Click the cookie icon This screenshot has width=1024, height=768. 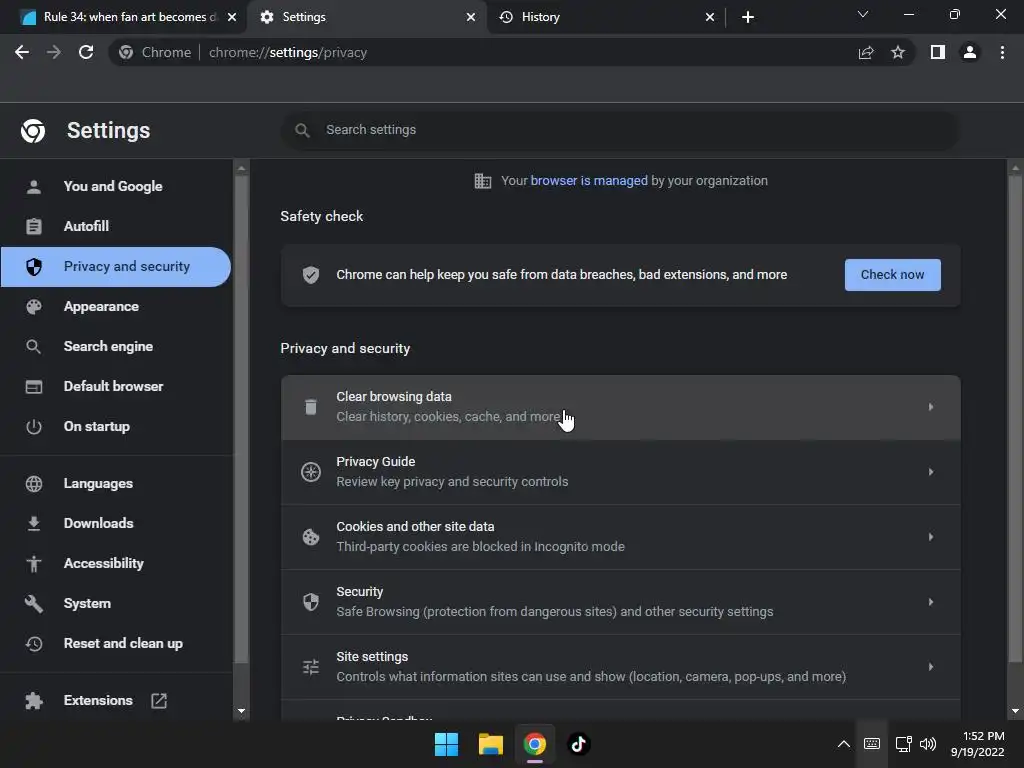click(x=311, y=537)
